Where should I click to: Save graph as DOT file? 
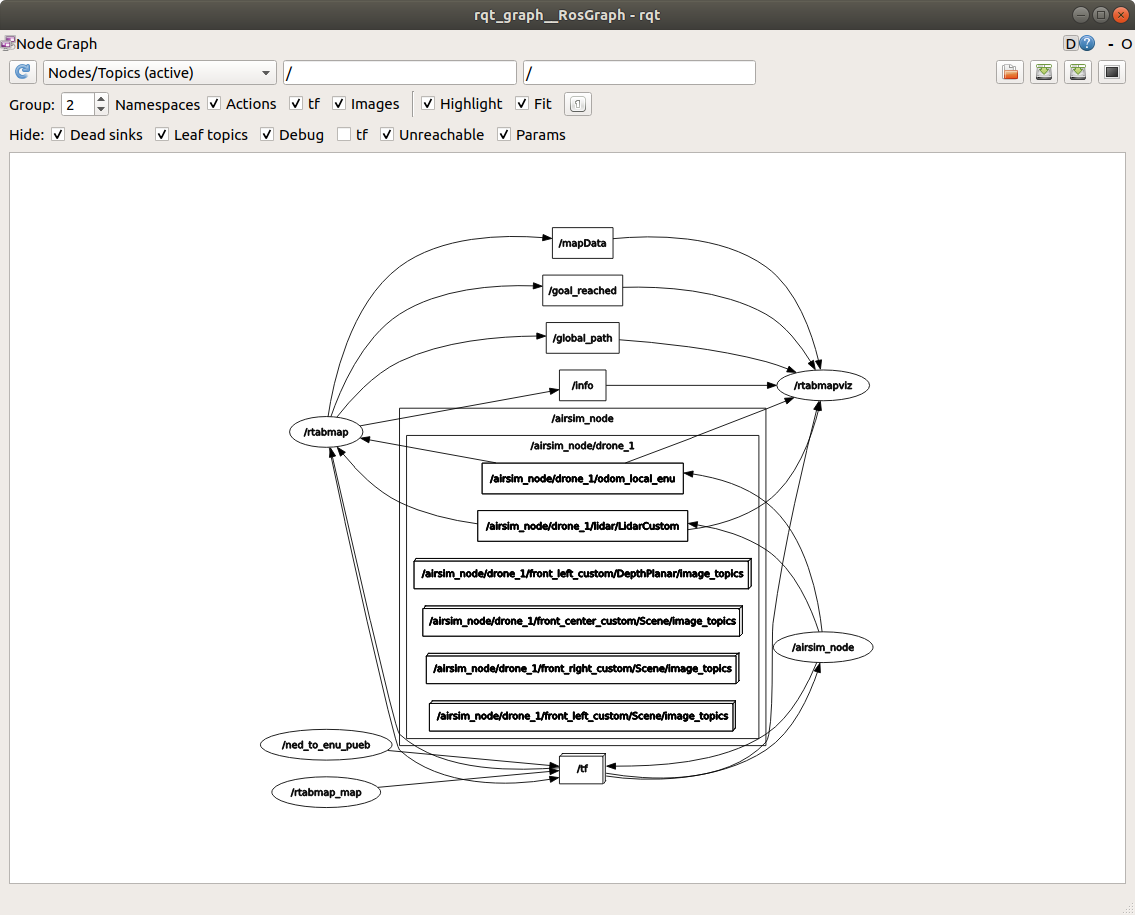pos(1044,72)
